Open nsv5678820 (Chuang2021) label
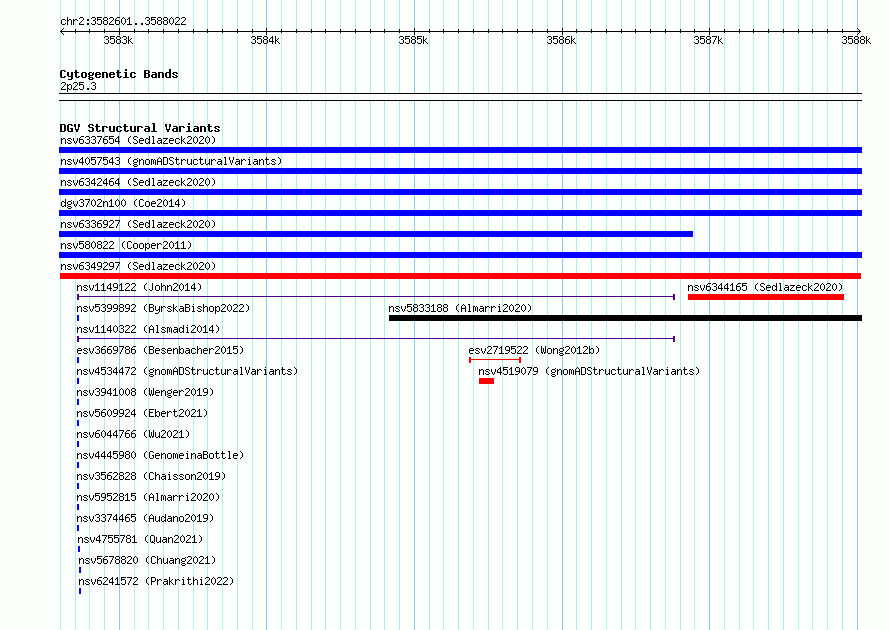The width and height of the screenshot is (890, 630). coord(148,560)
